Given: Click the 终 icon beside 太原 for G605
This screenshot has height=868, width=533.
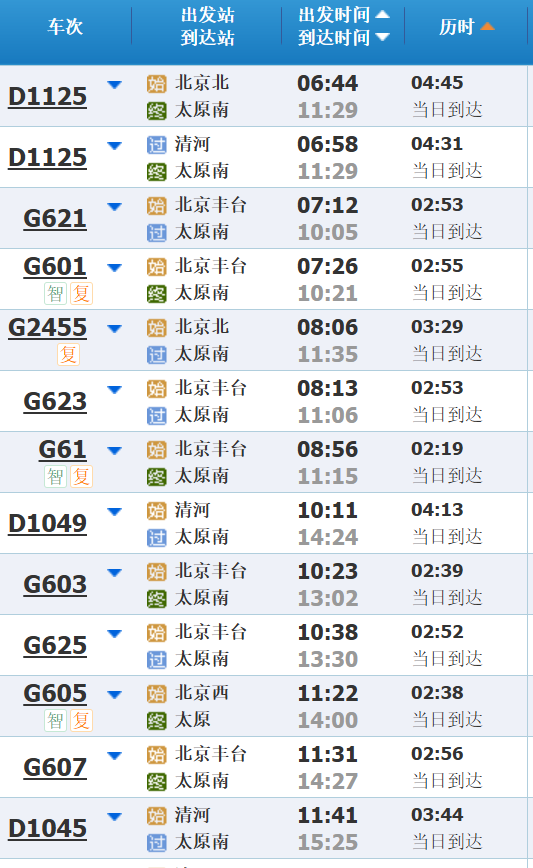Looking at the screenshot, I should tap(157, 721).
